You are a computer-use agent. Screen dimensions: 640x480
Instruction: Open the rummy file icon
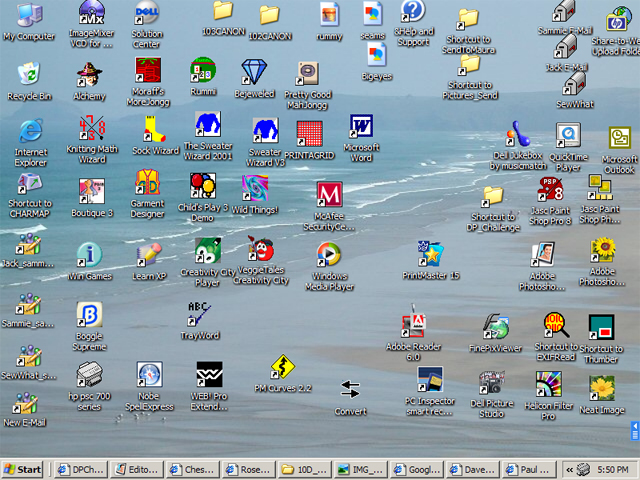[329, 15]
